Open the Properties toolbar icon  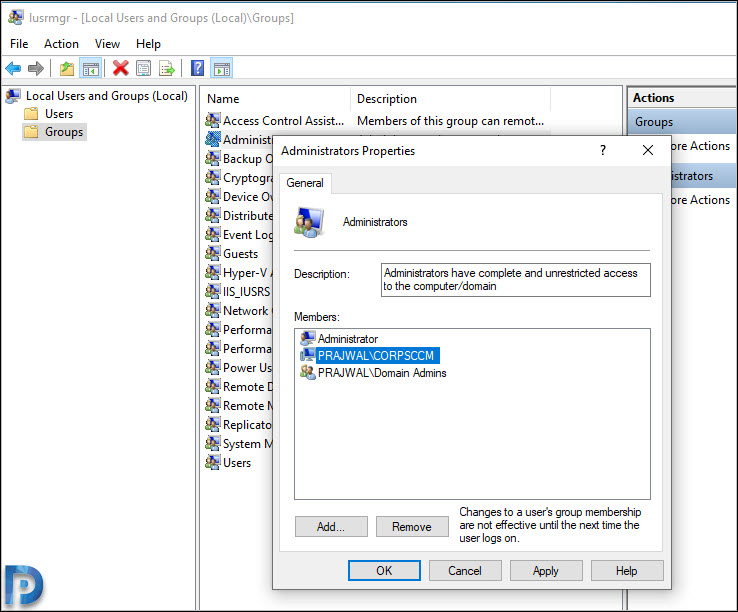point(144,69)
